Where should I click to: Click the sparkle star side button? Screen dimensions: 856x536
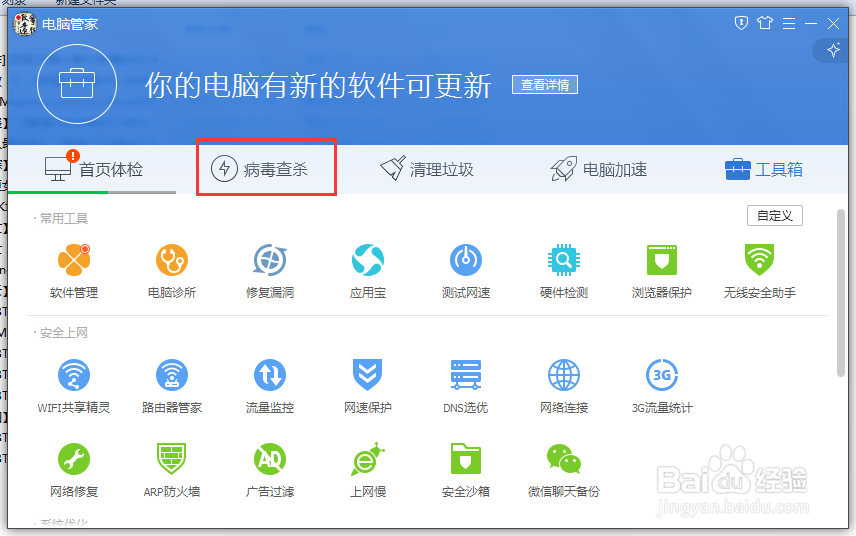833,51
